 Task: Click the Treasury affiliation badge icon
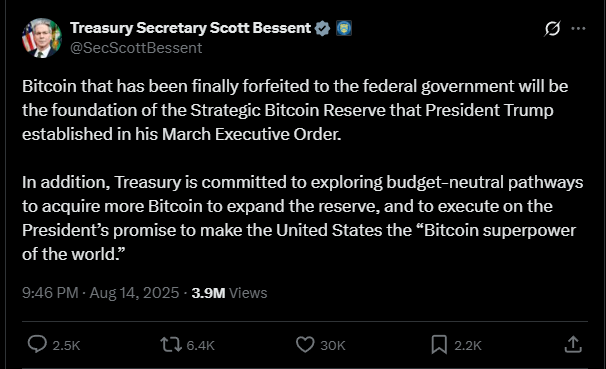coord(344,28)
